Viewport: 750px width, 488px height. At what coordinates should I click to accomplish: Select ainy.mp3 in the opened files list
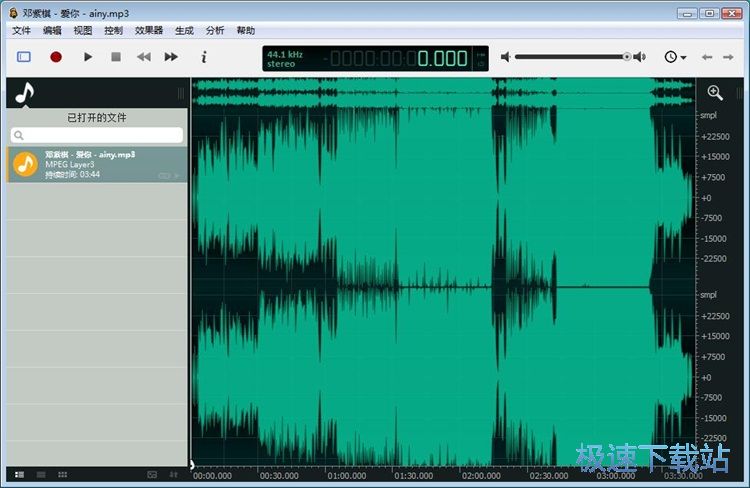coord(97,165)
